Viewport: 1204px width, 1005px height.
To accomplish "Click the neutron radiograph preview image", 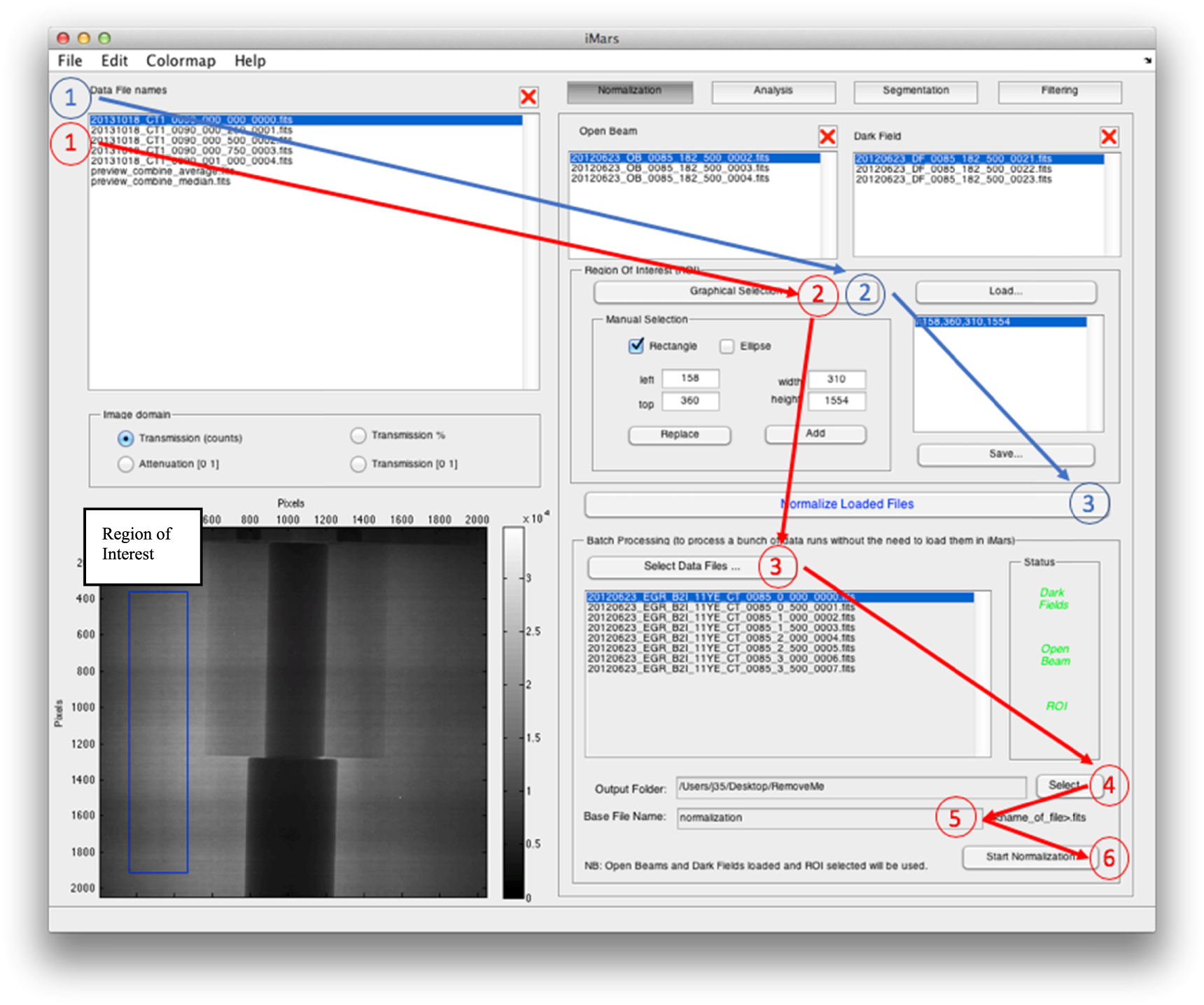I will (293, 712).
